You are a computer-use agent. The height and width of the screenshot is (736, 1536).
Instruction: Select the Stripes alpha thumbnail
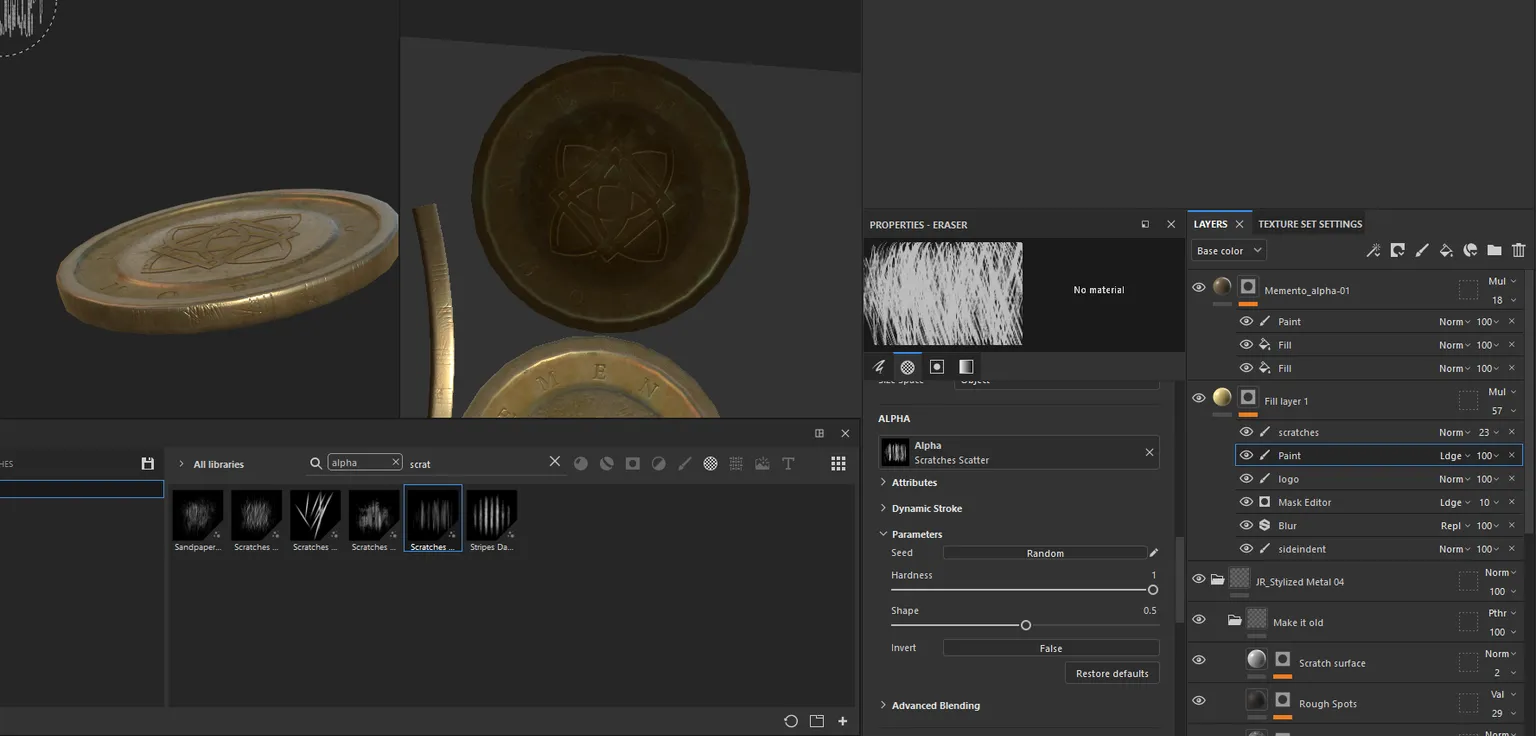click(x=491, y=520)
